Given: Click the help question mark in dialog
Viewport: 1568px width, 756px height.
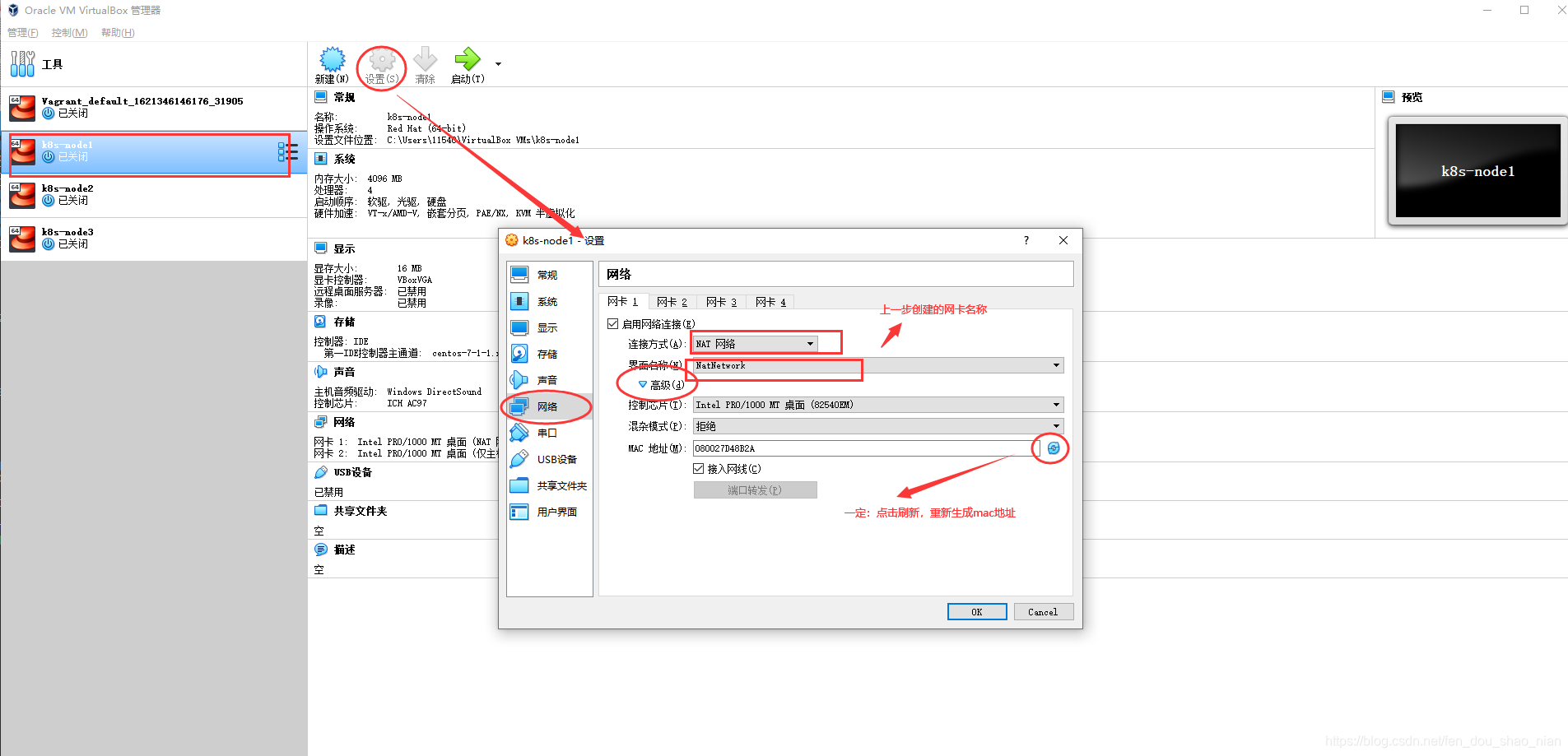Looking at the screenshot, I should tap(1026, 240).
